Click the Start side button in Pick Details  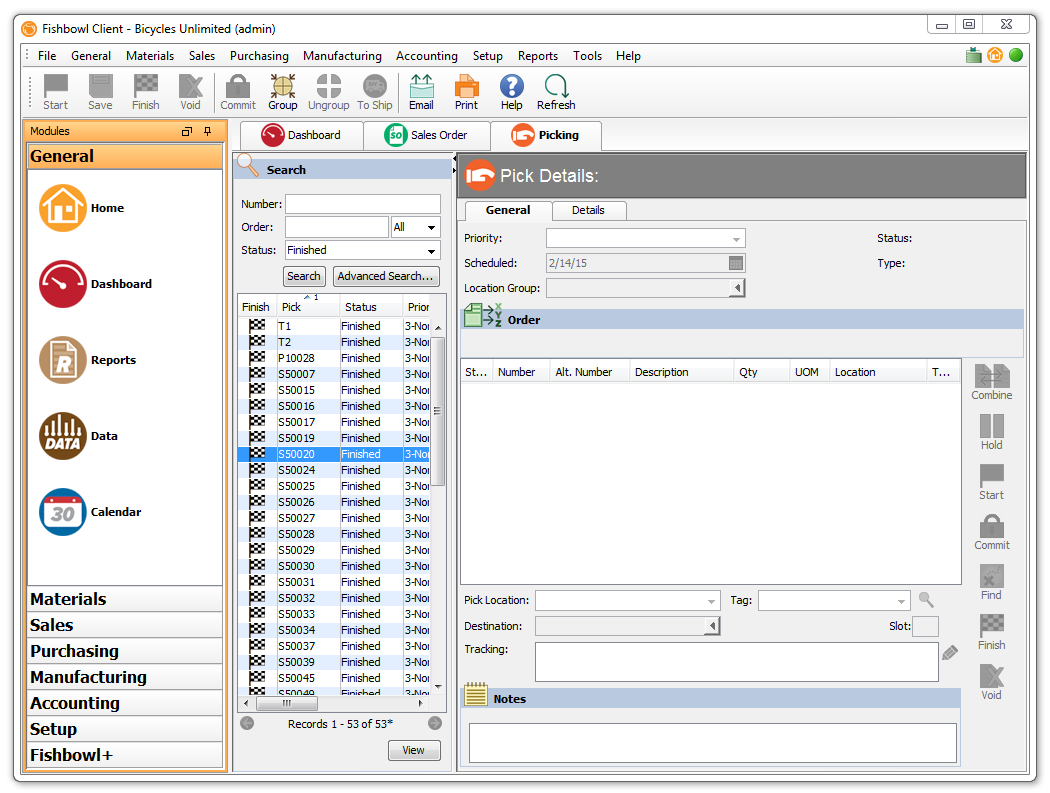[992, 482]
